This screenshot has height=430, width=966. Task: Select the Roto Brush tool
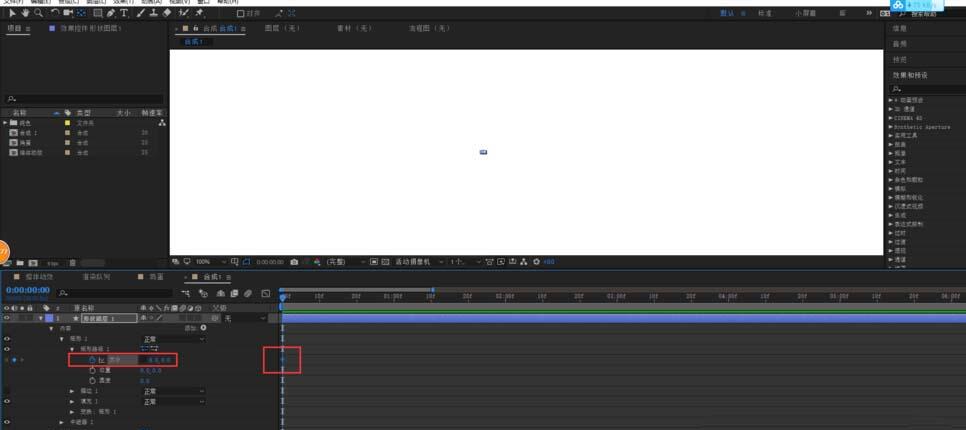184,13
